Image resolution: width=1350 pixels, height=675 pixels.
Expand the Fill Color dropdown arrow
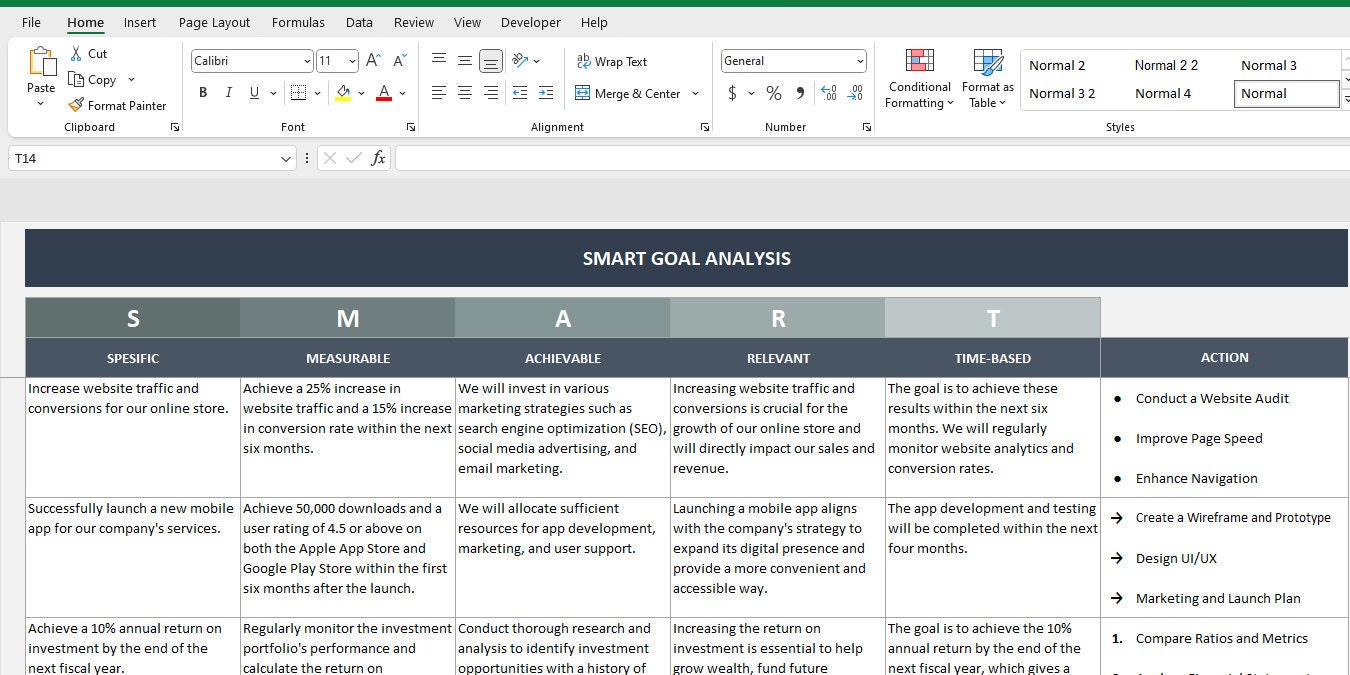(x=362, y=93)
